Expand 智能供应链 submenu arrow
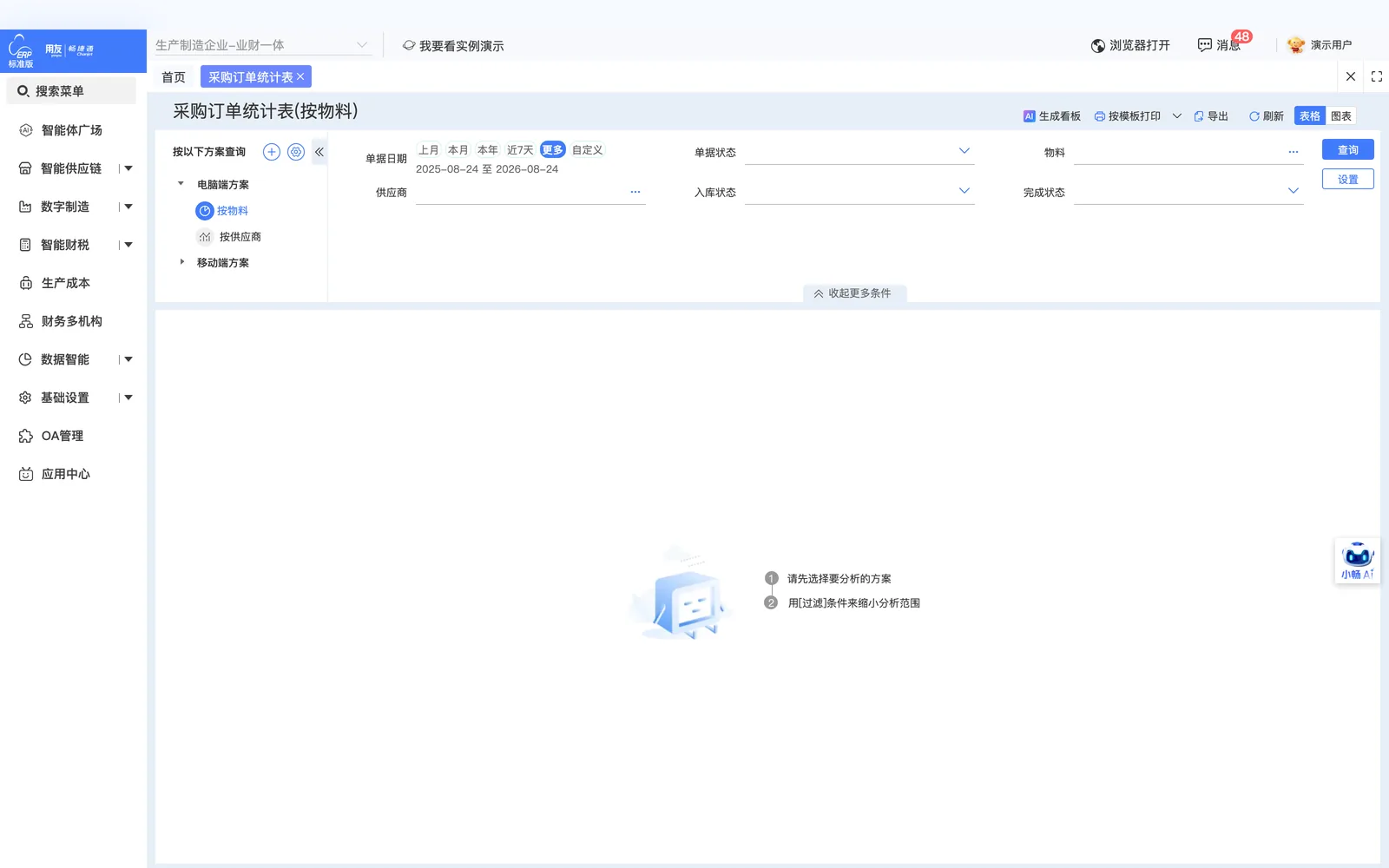The image size is (1389, 868). (x=128, y=168)
